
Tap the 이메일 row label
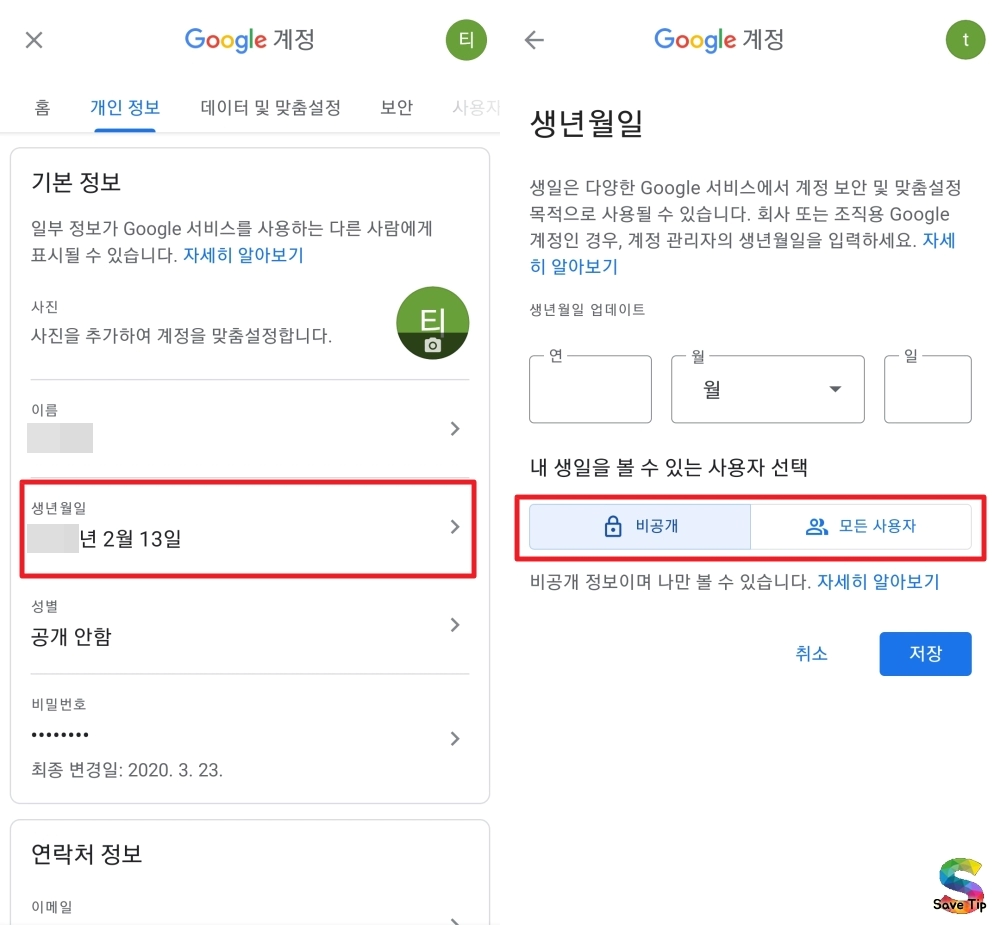click(x=52, y=906)
